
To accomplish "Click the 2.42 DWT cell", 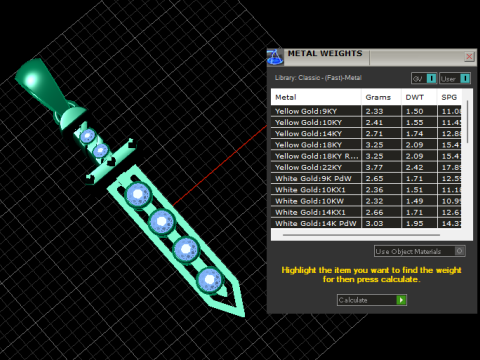I will 419,167.
